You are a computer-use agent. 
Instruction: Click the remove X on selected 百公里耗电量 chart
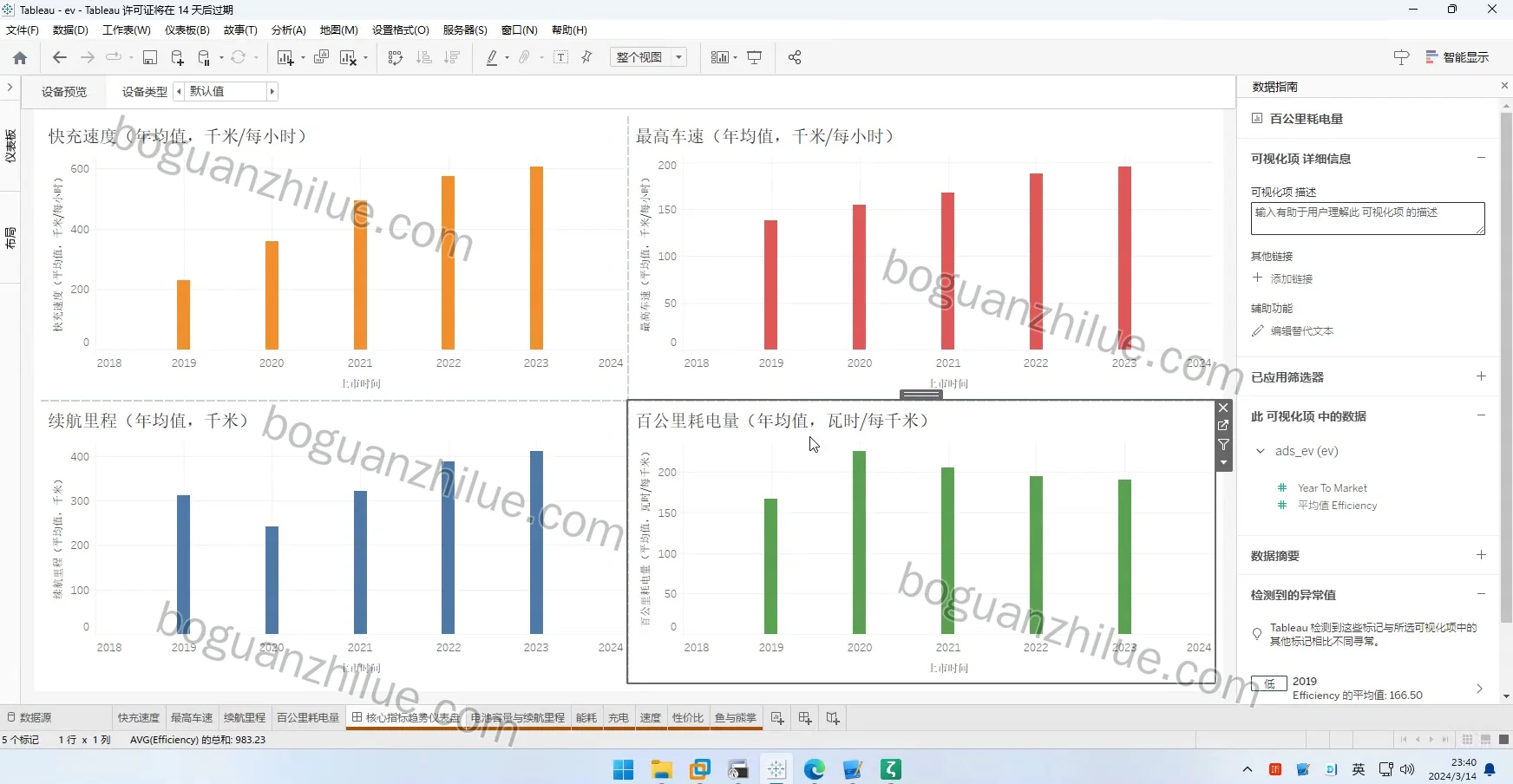[x=1223, y=408]
